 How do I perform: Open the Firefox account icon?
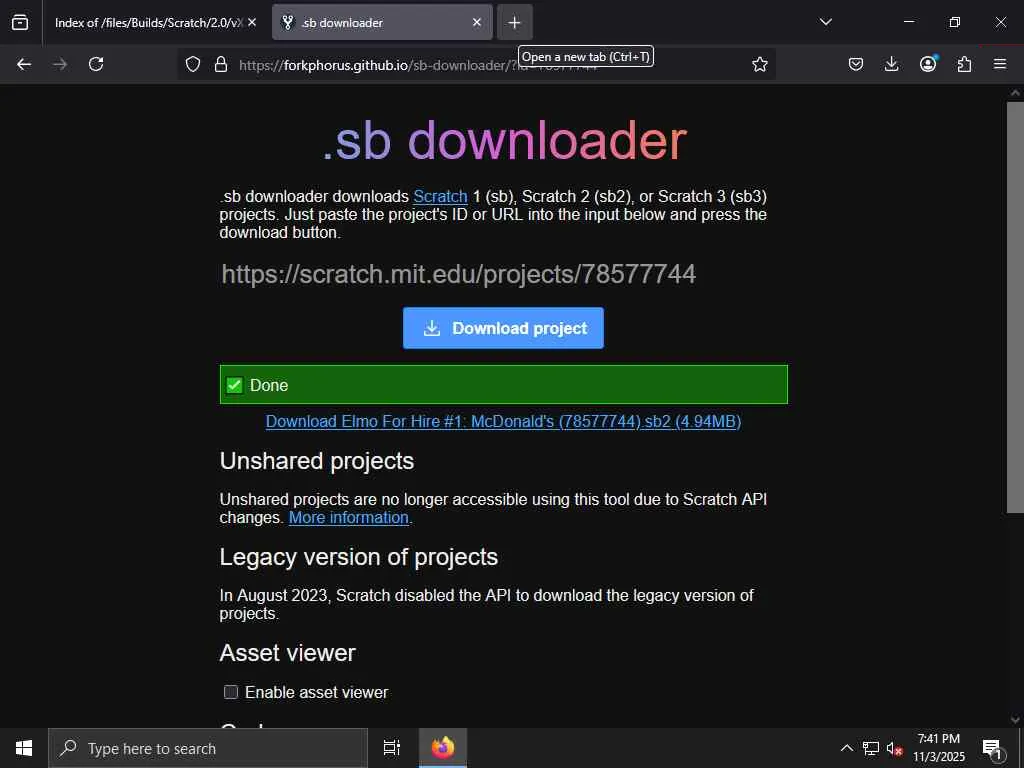[x=928, y=63]
